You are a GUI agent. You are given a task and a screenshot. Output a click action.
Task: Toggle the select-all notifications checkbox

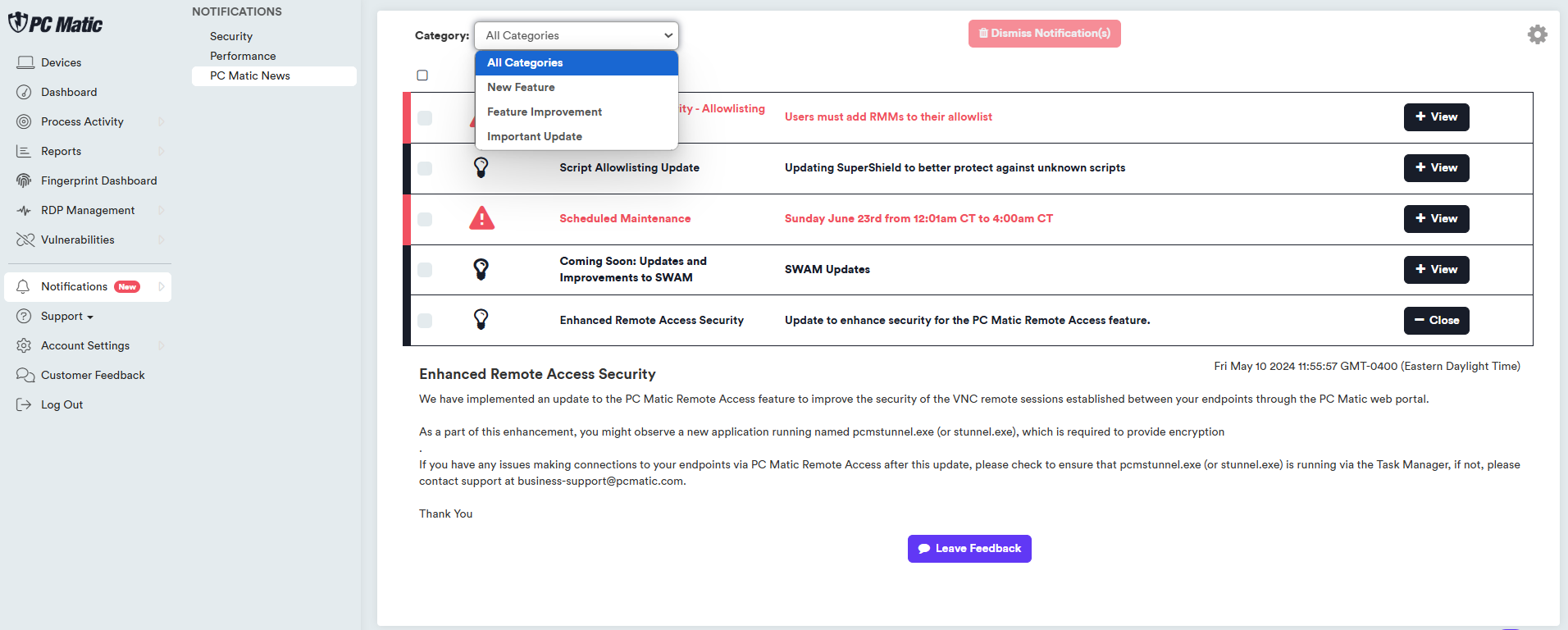[x=422, y=75]
